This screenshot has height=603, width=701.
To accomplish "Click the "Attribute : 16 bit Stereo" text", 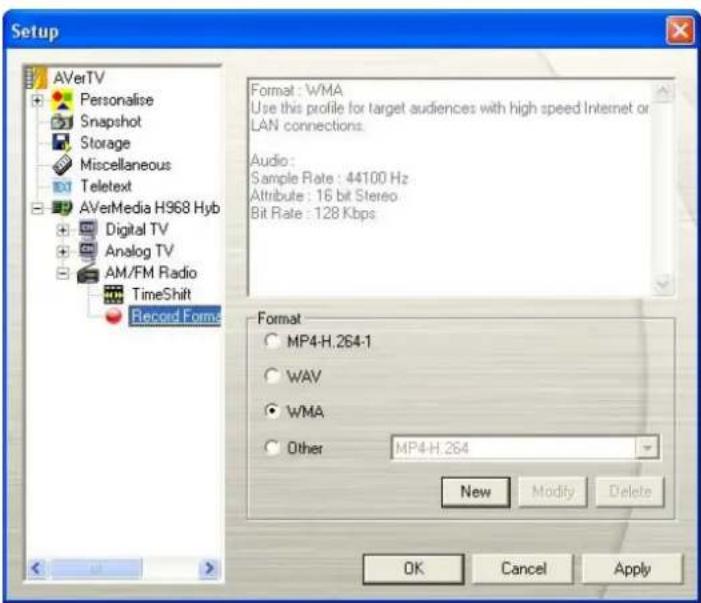I will click(x=324, y=196).
